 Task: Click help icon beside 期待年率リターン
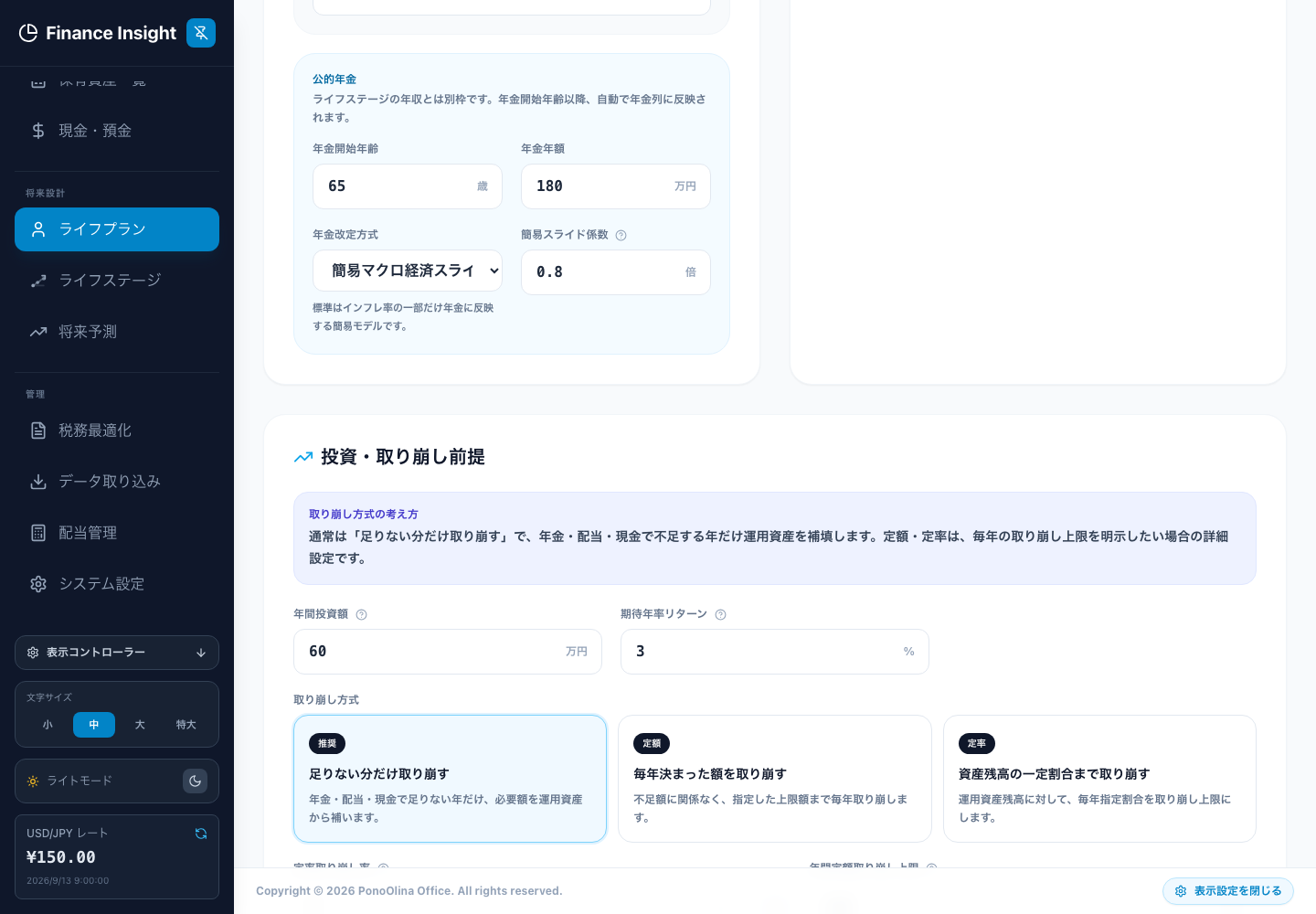point(720,614)
